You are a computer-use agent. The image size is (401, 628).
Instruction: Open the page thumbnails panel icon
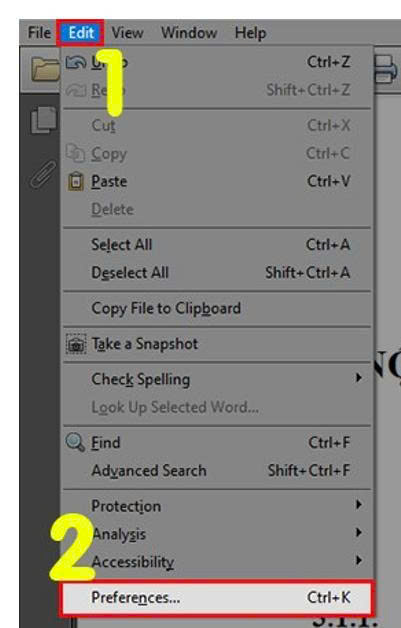[x=43, y=119]
